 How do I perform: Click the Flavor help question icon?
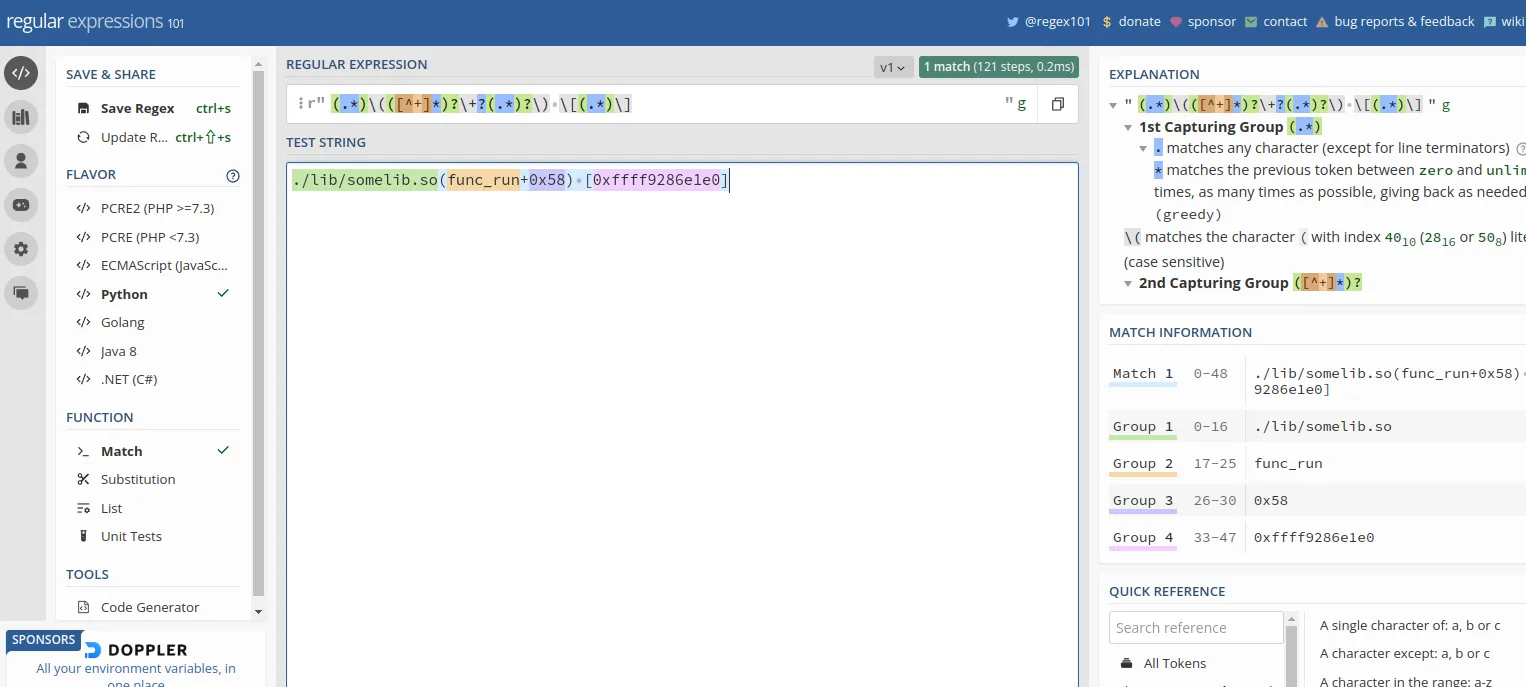233,175
